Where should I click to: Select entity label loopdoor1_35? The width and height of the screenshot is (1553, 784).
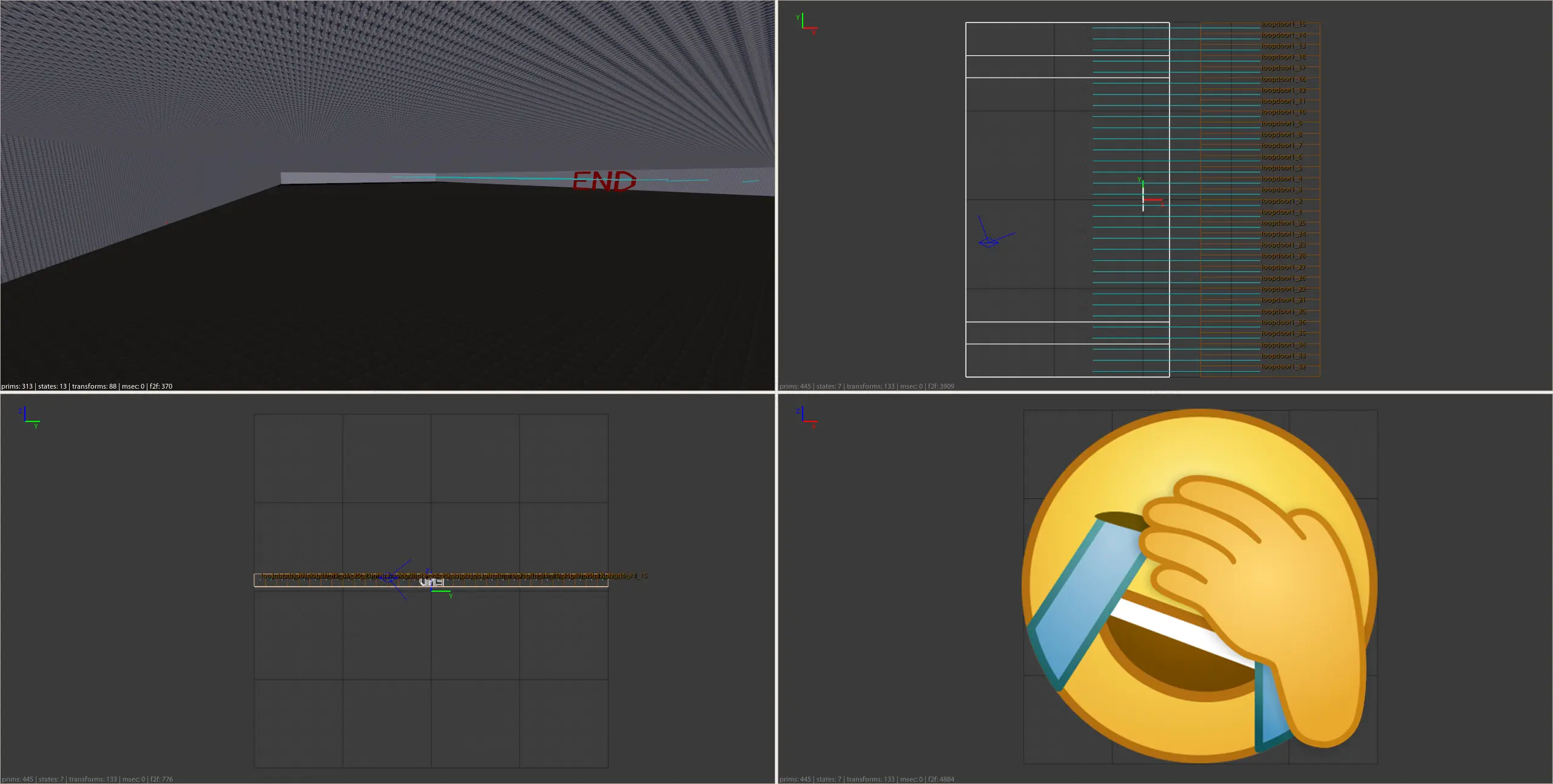(1283, 333)
